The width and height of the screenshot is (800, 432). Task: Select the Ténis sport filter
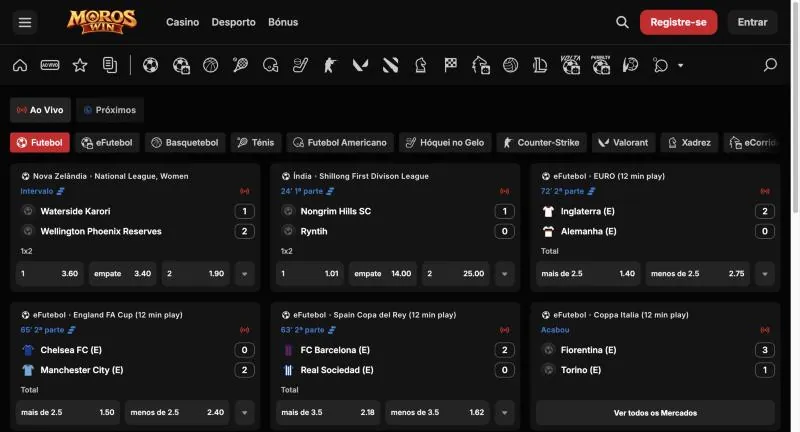click(x=256, y=143)
